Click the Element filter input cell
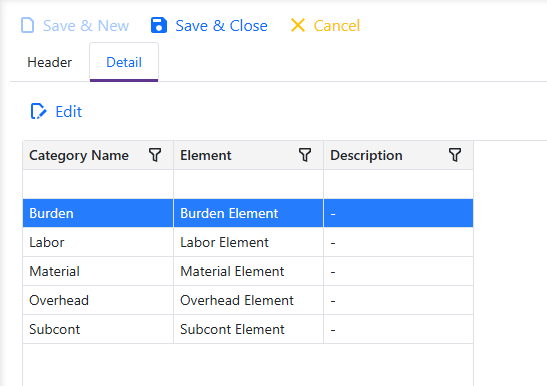Viewport: 547px width, 386px height. 248,184
